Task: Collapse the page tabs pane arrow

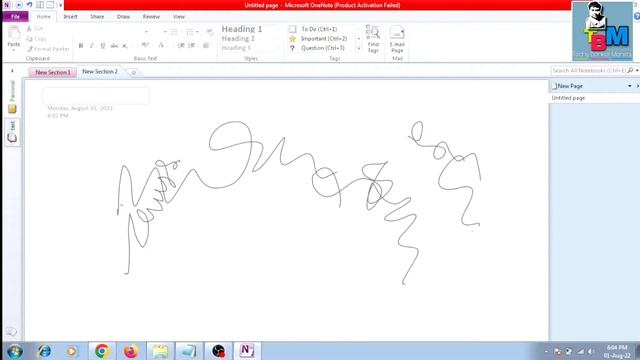Action: pyautogui.click(x=637, y=86)
